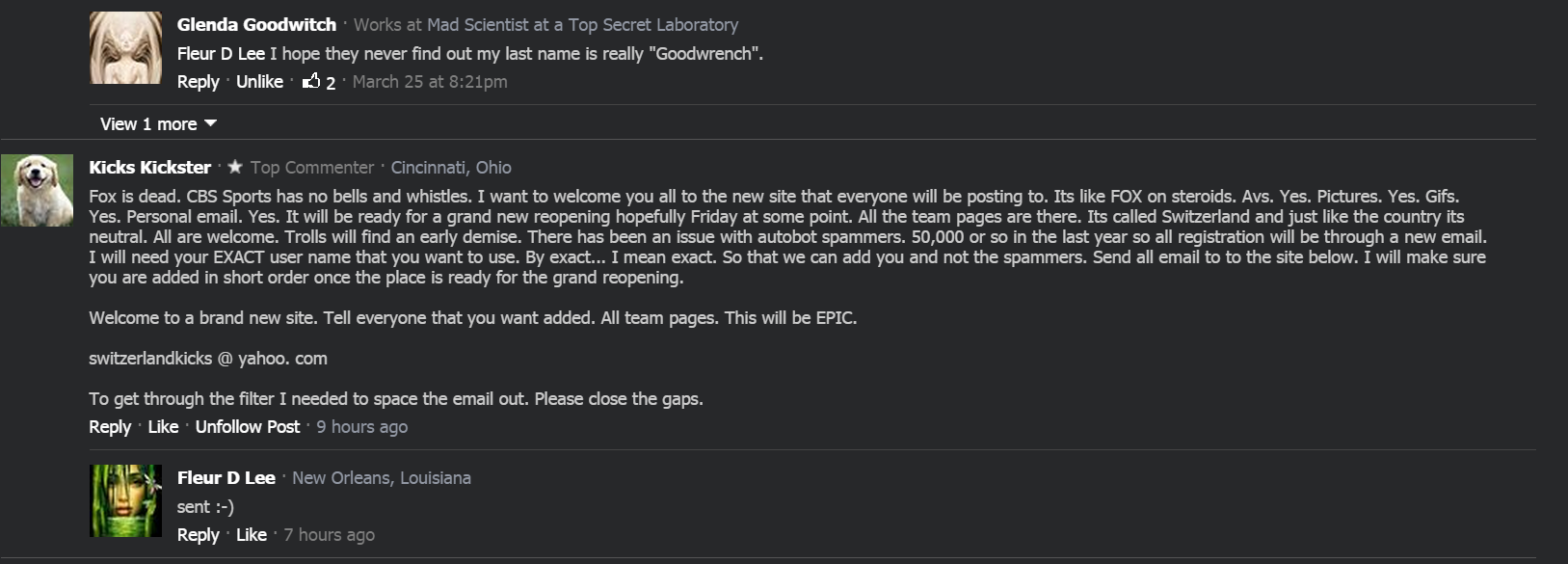Like Kicks Kickster's post
The width and height of the screenshot is (1568, 564).
163,427
